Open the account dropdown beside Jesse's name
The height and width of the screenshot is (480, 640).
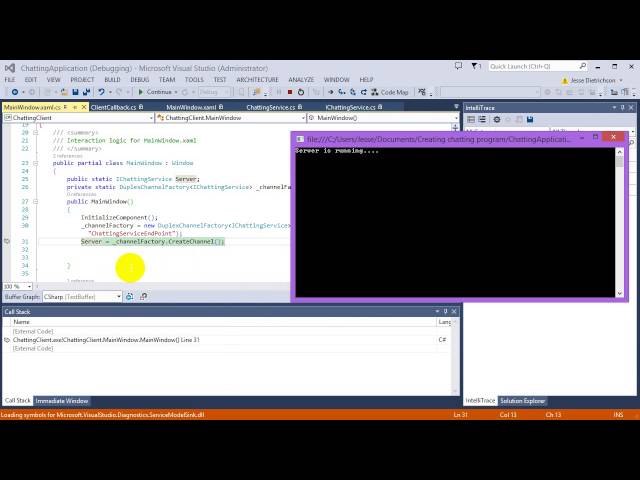[621, 80]
